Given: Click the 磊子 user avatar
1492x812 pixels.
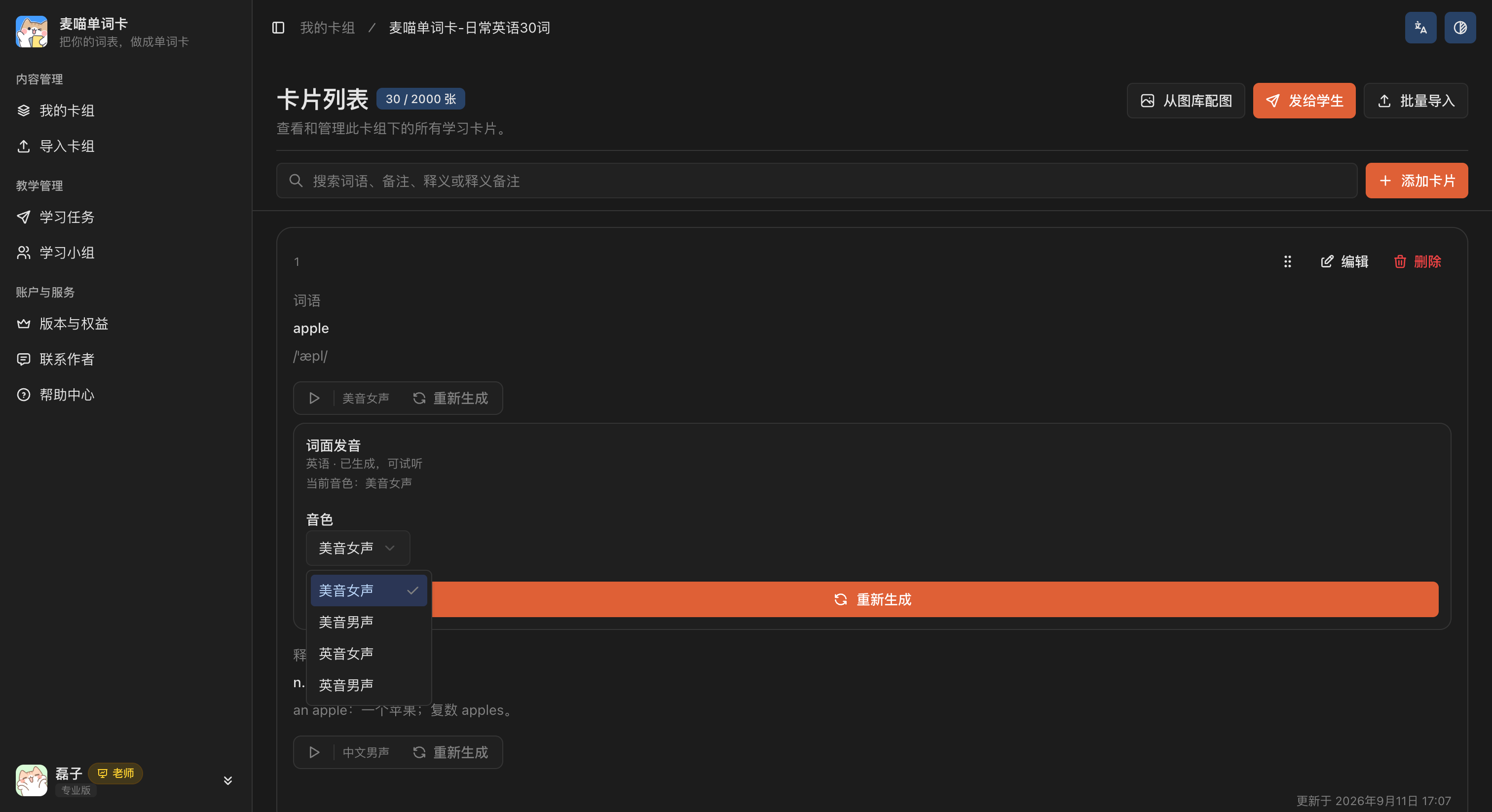Looking at the screenshot, I should [31, 781].
